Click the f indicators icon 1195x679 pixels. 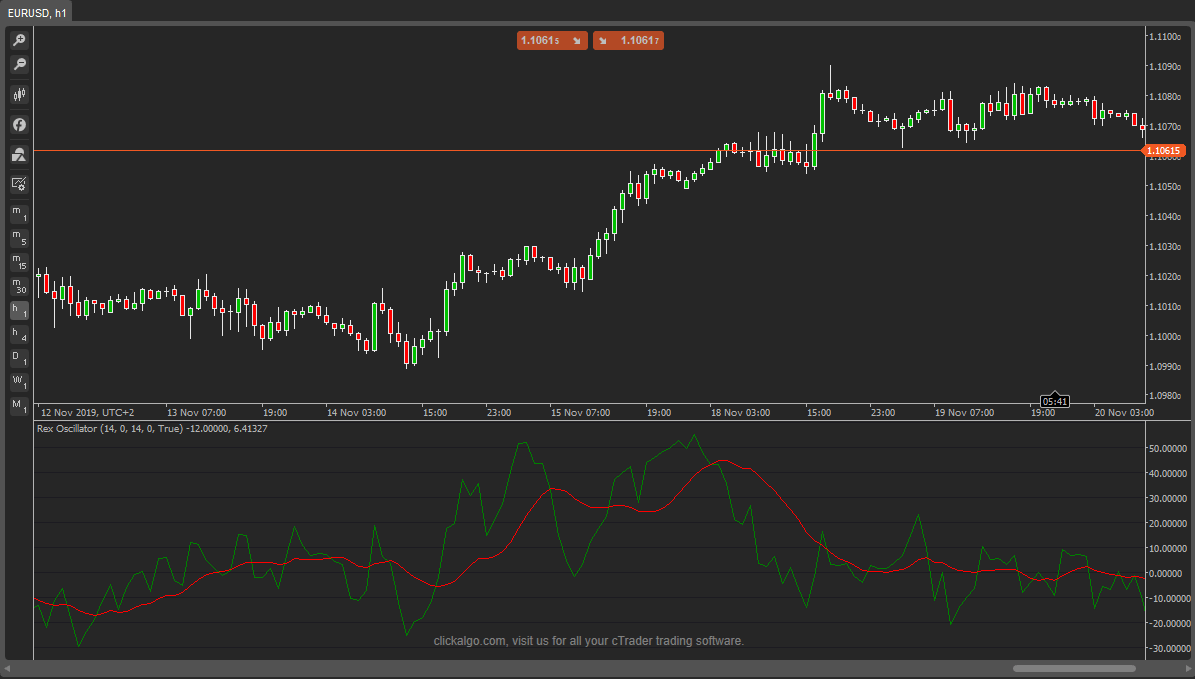click(x=19, y=124)
